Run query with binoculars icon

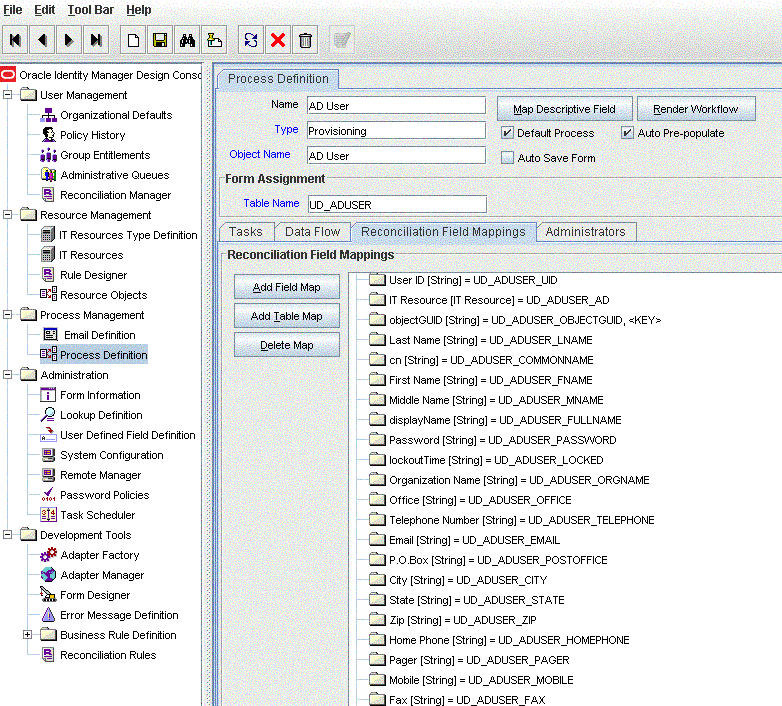click(187, 40)
